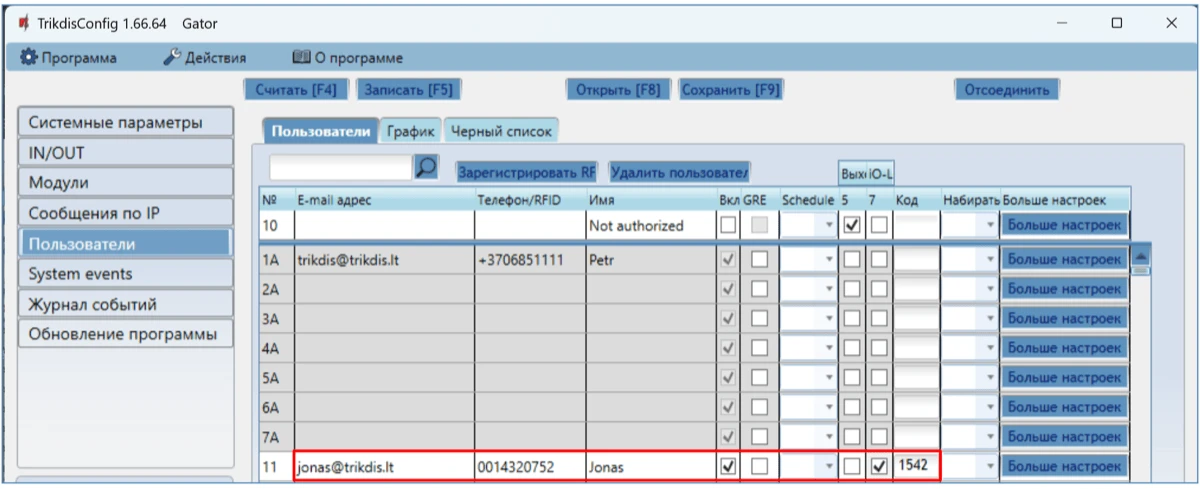Screen dimensions: 1200x489
Task: Expand Schedule dropdown for Jonas
Action: coord(829,467)
